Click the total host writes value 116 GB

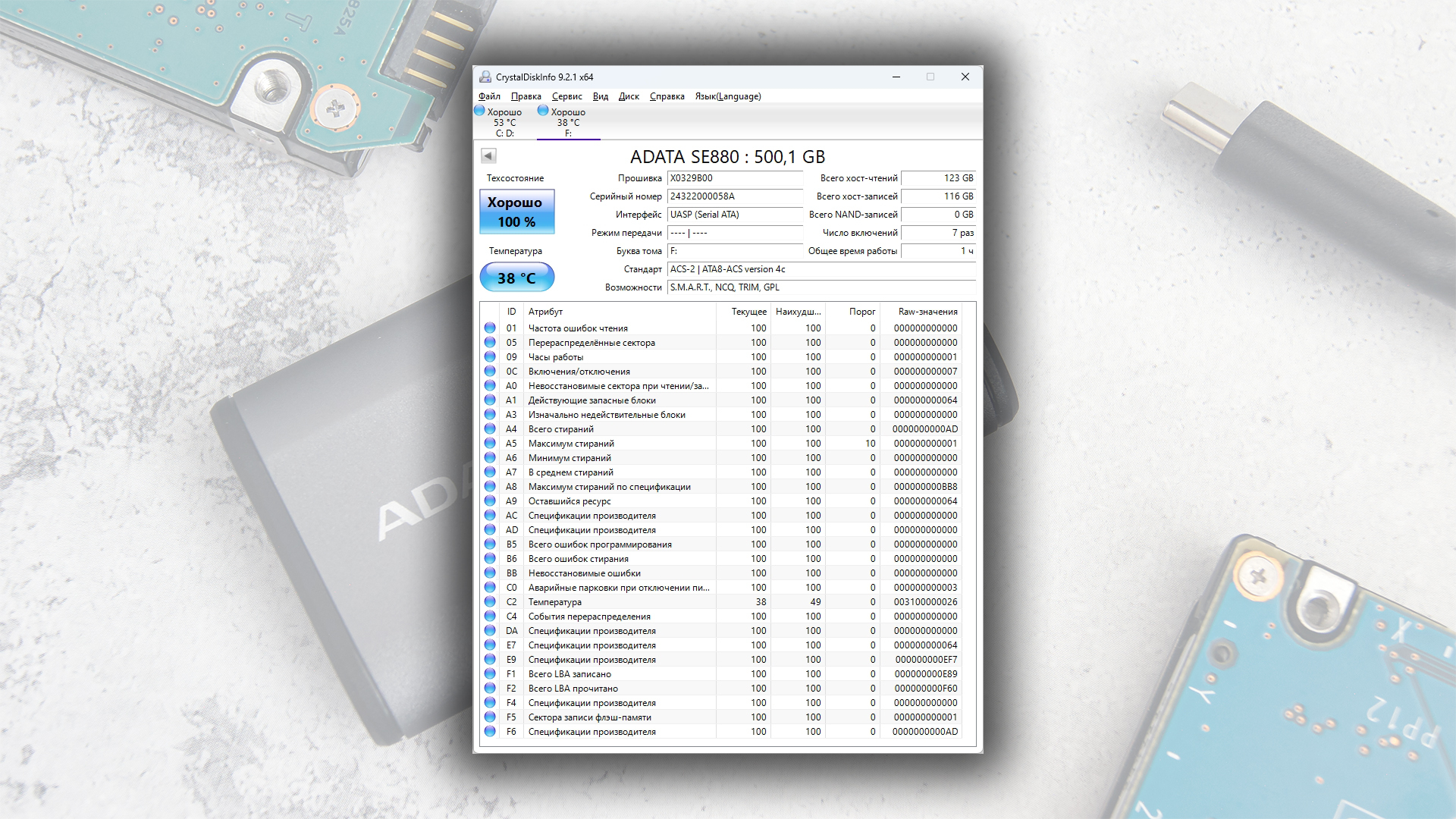(x=938, y=196)
